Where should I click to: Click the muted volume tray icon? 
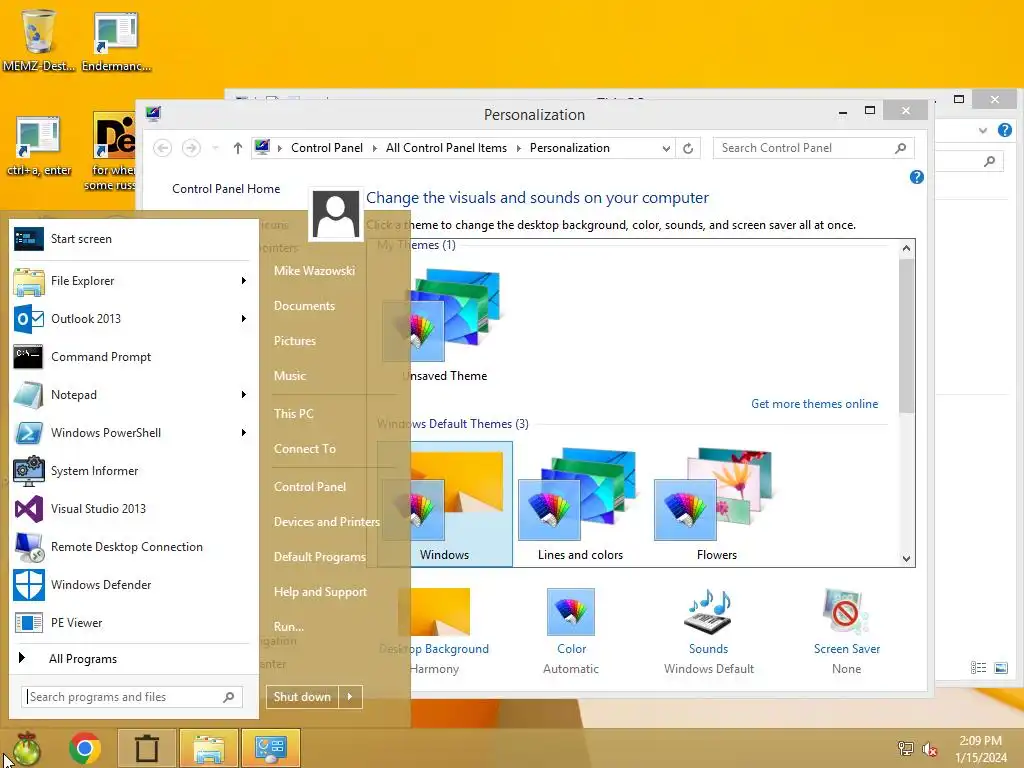click(929, 748)
